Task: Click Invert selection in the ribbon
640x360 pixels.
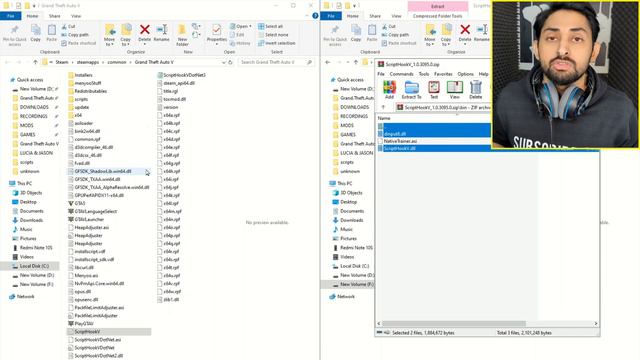Action: click(276, 43)
